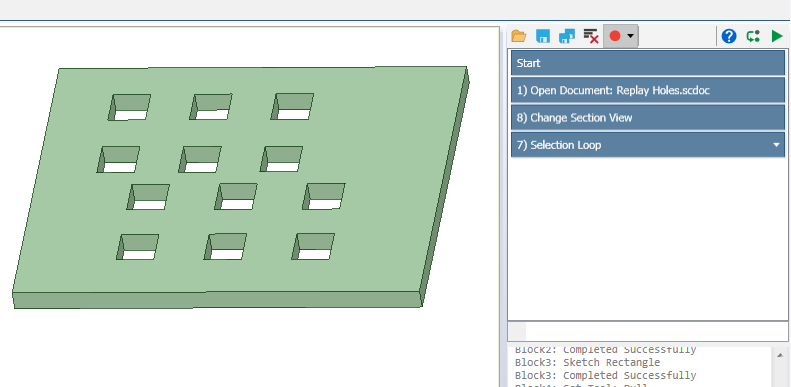Open Help with the blue question mark

(729, 36)
